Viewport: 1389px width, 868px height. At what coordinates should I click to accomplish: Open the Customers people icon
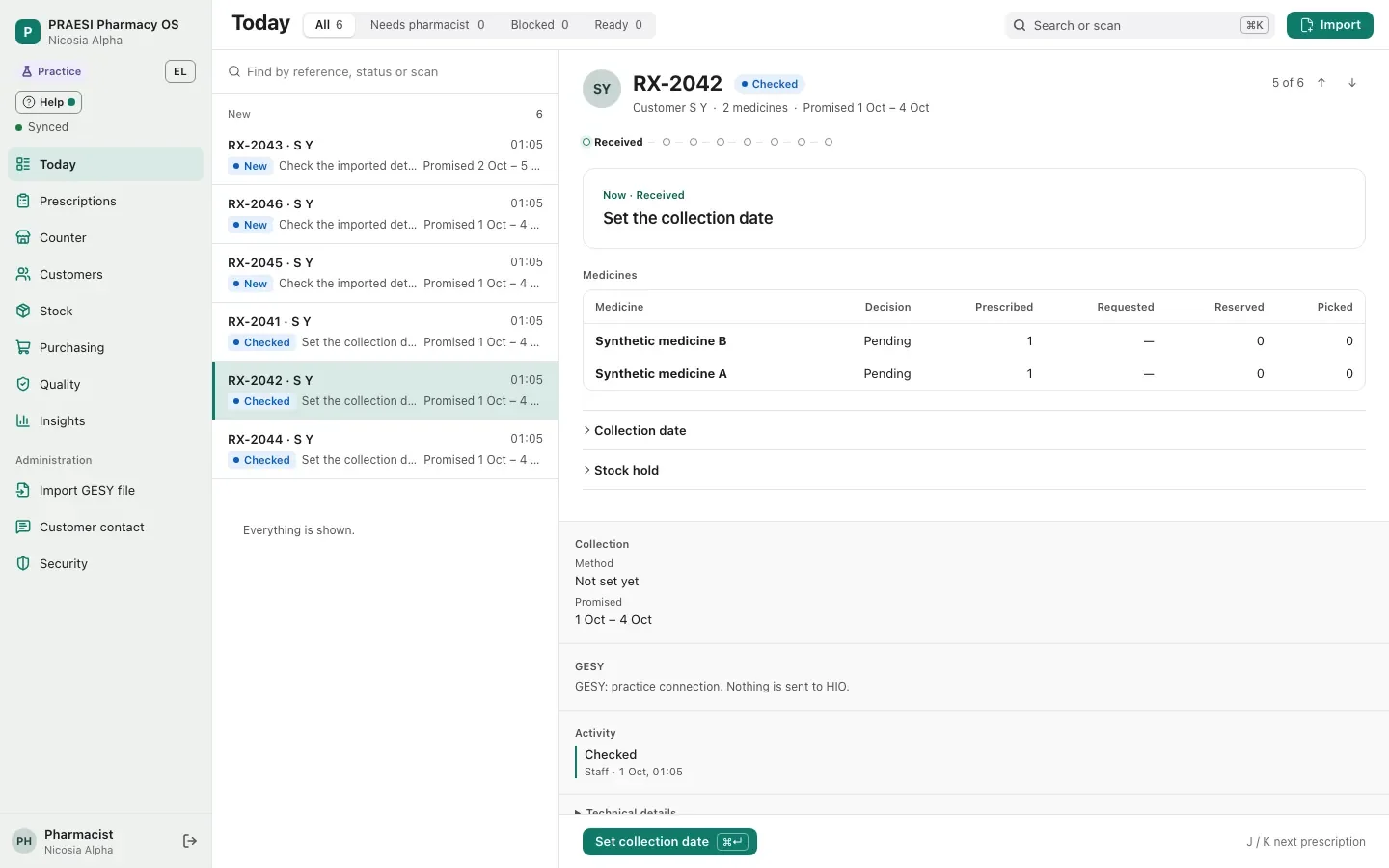tap(23, 275)
